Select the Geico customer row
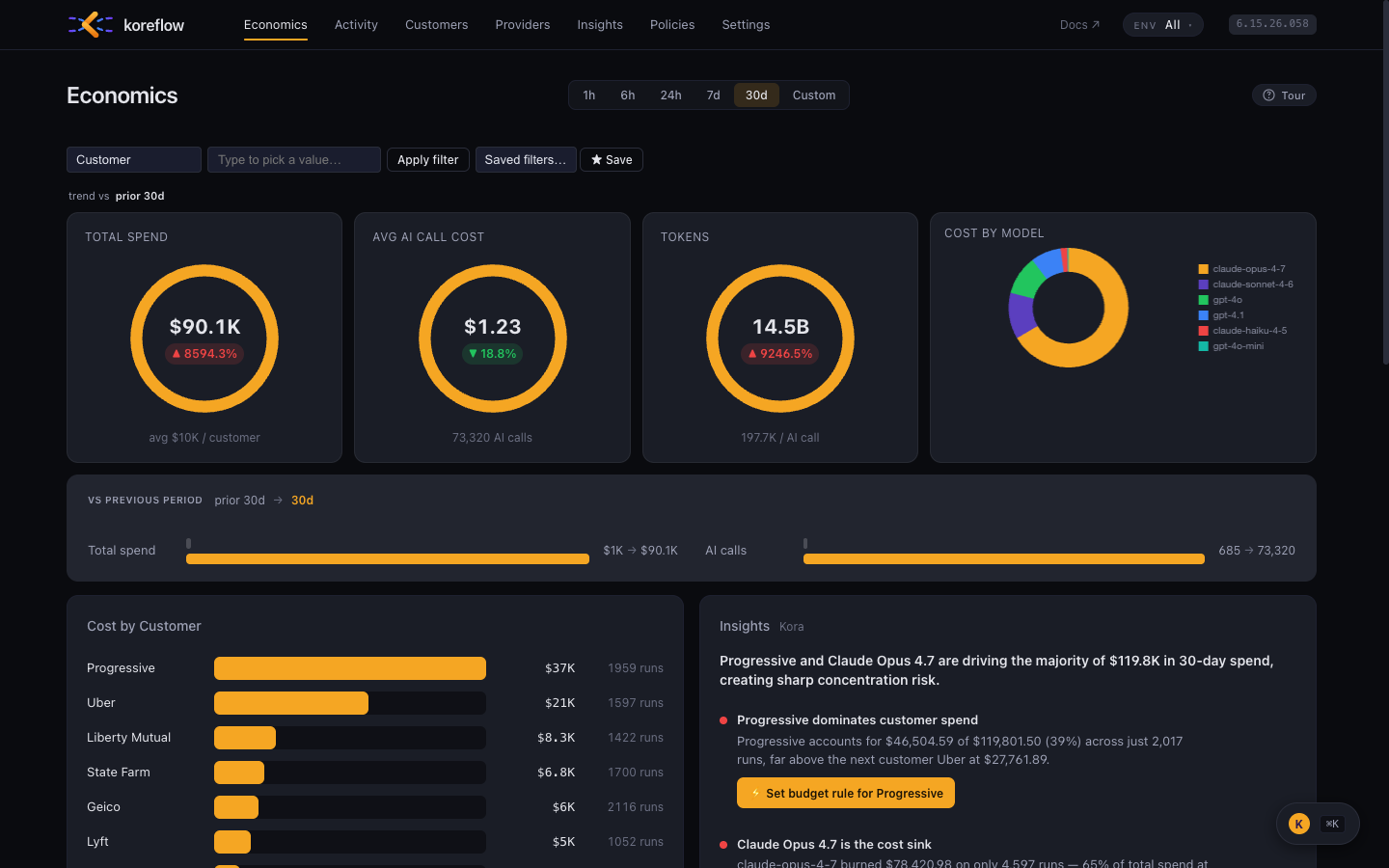1389x868 pixels. click(x=375, y=807)
